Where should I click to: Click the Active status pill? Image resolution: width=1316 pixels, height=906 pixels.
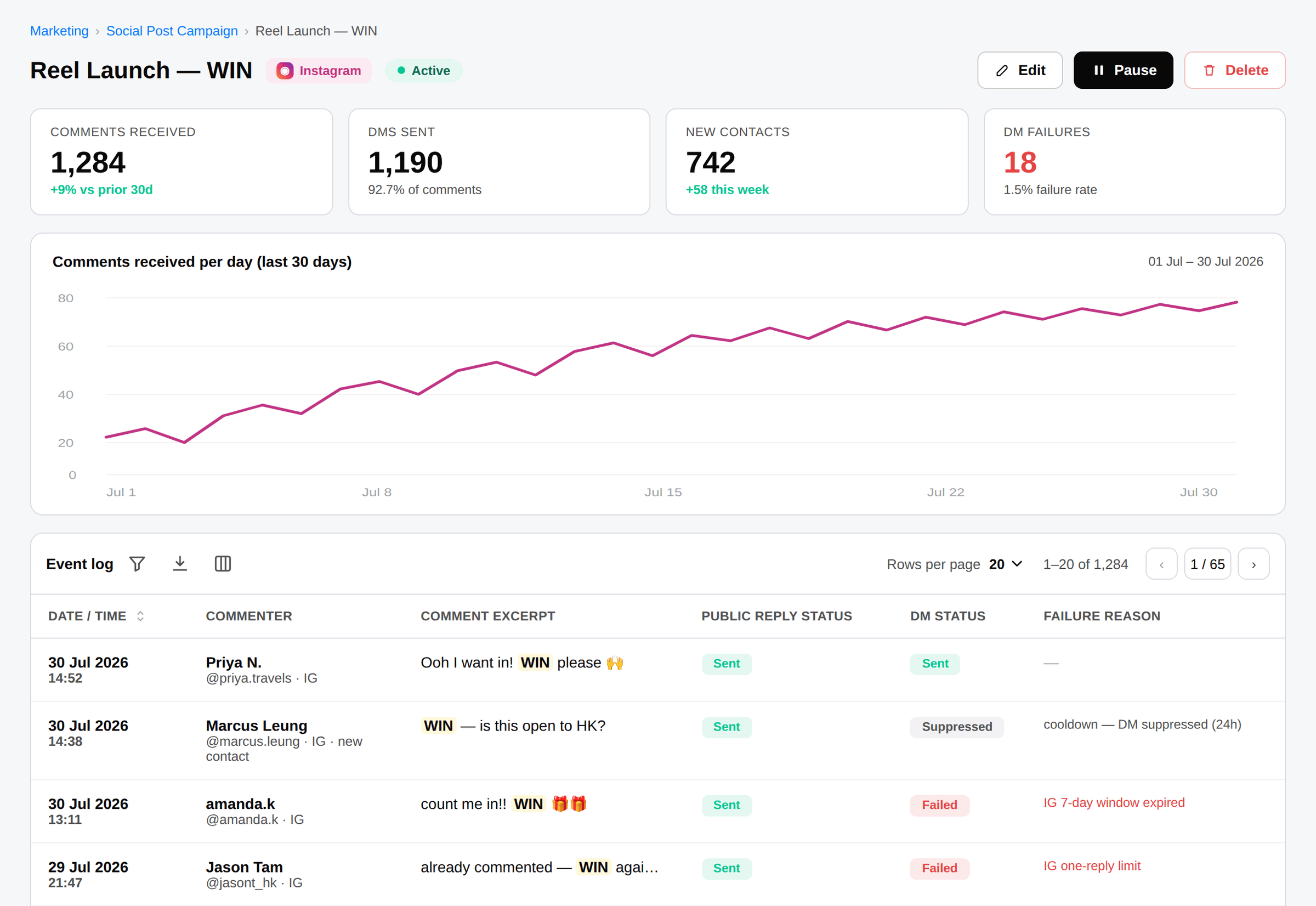pos(424,71)
